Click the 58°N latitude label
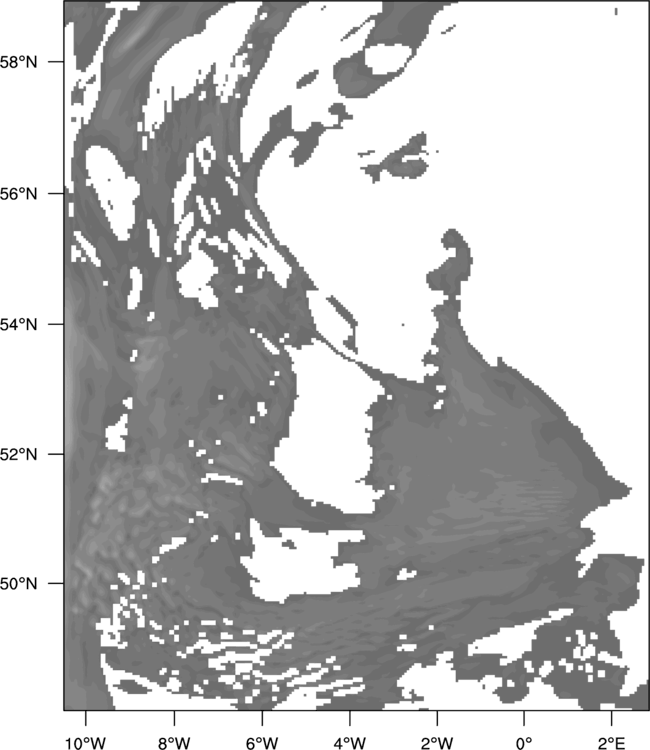The width and height of the screenshot is (650, 750). coord(19,62)
